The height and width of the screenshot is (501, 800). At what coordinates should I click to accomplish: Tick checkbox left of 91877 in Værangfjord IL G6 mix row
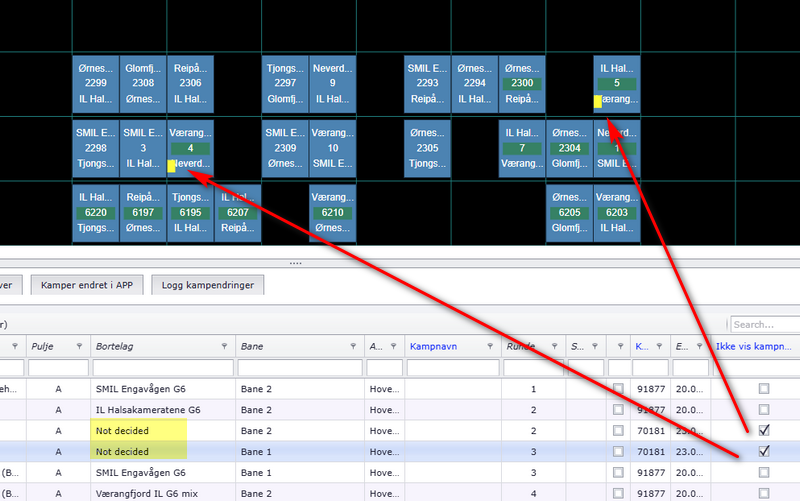click(618, 493)
